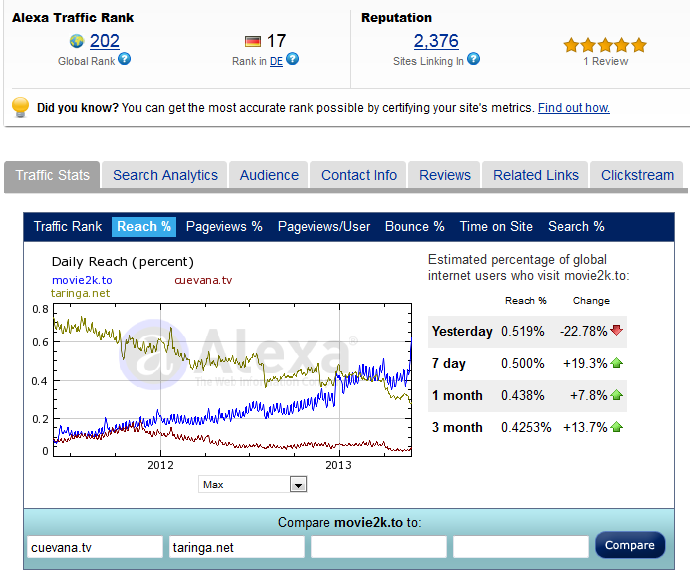Click the fourth empty comparison site field
The width and height of the screenshot is (690, 570).
click(x=521, y=547)
